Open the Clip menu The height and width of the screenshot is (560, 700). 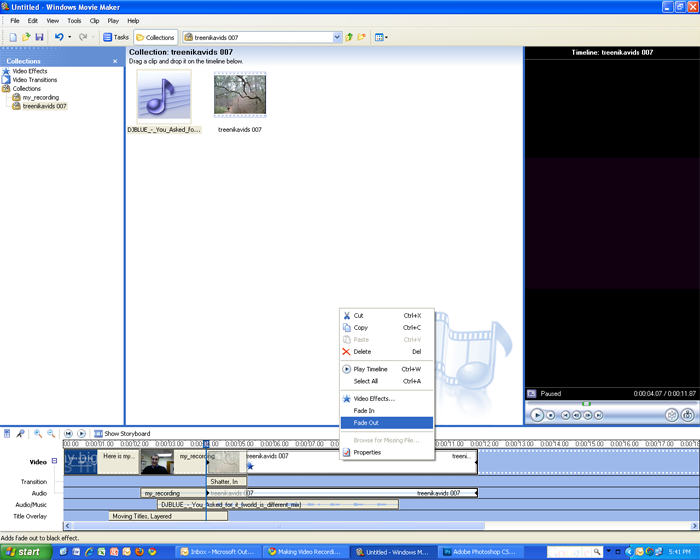click(x=94, y=21)
